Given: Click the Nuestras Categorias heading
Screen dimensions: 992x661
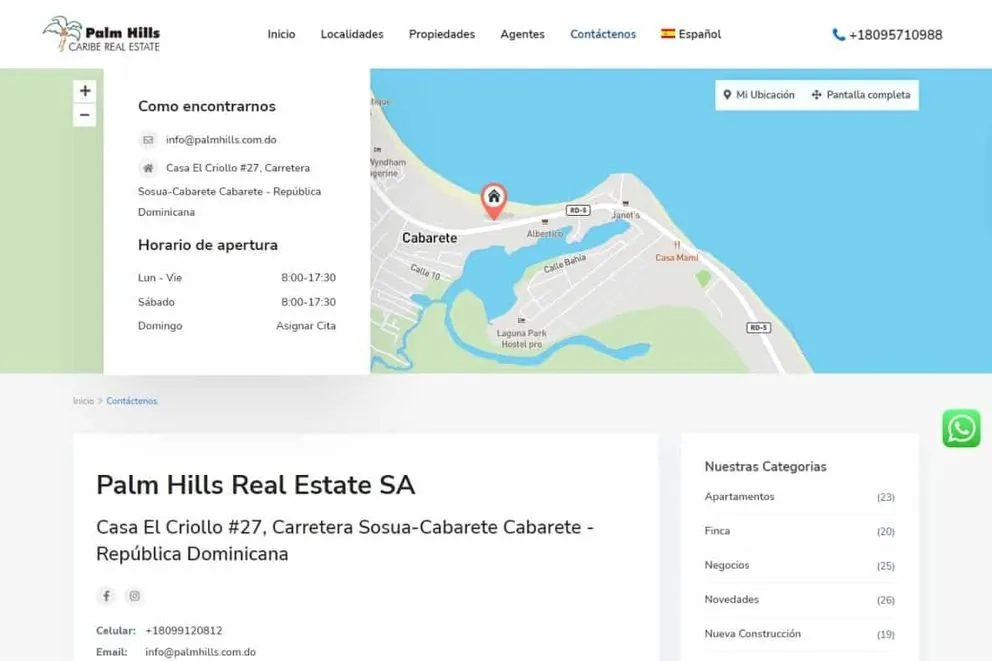Looking at the screenshot, I should click(766, 467).
